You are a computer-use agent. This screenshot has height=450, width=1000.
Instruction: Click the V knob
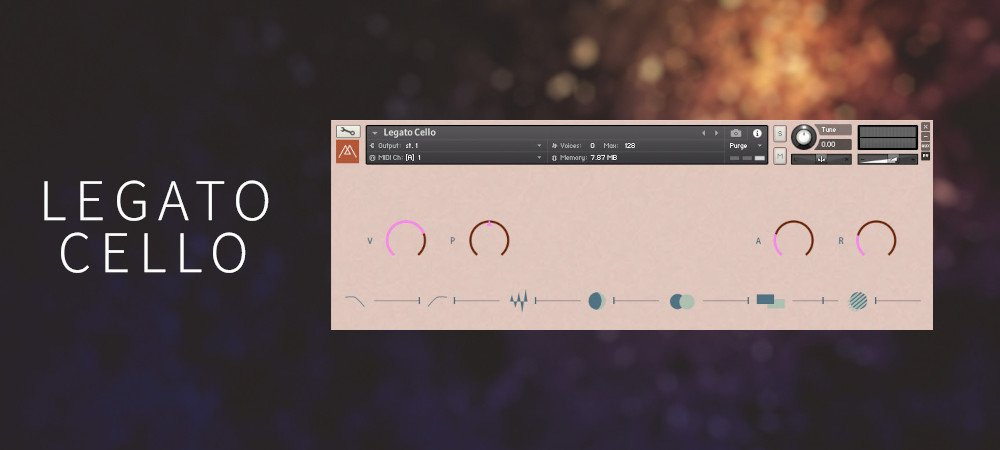pyautogui.click(x=406, y=240)
